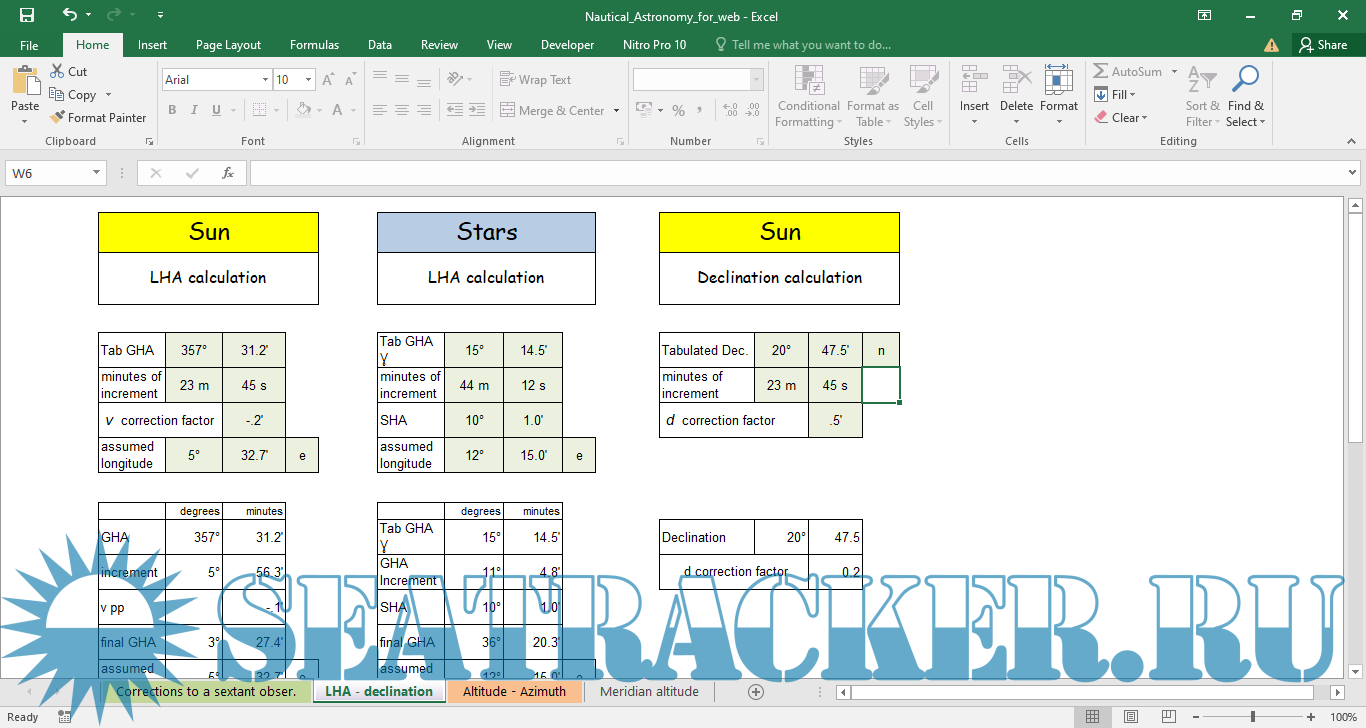
Task: Add a new sheet with plus icon
Action: coord(756,691)
